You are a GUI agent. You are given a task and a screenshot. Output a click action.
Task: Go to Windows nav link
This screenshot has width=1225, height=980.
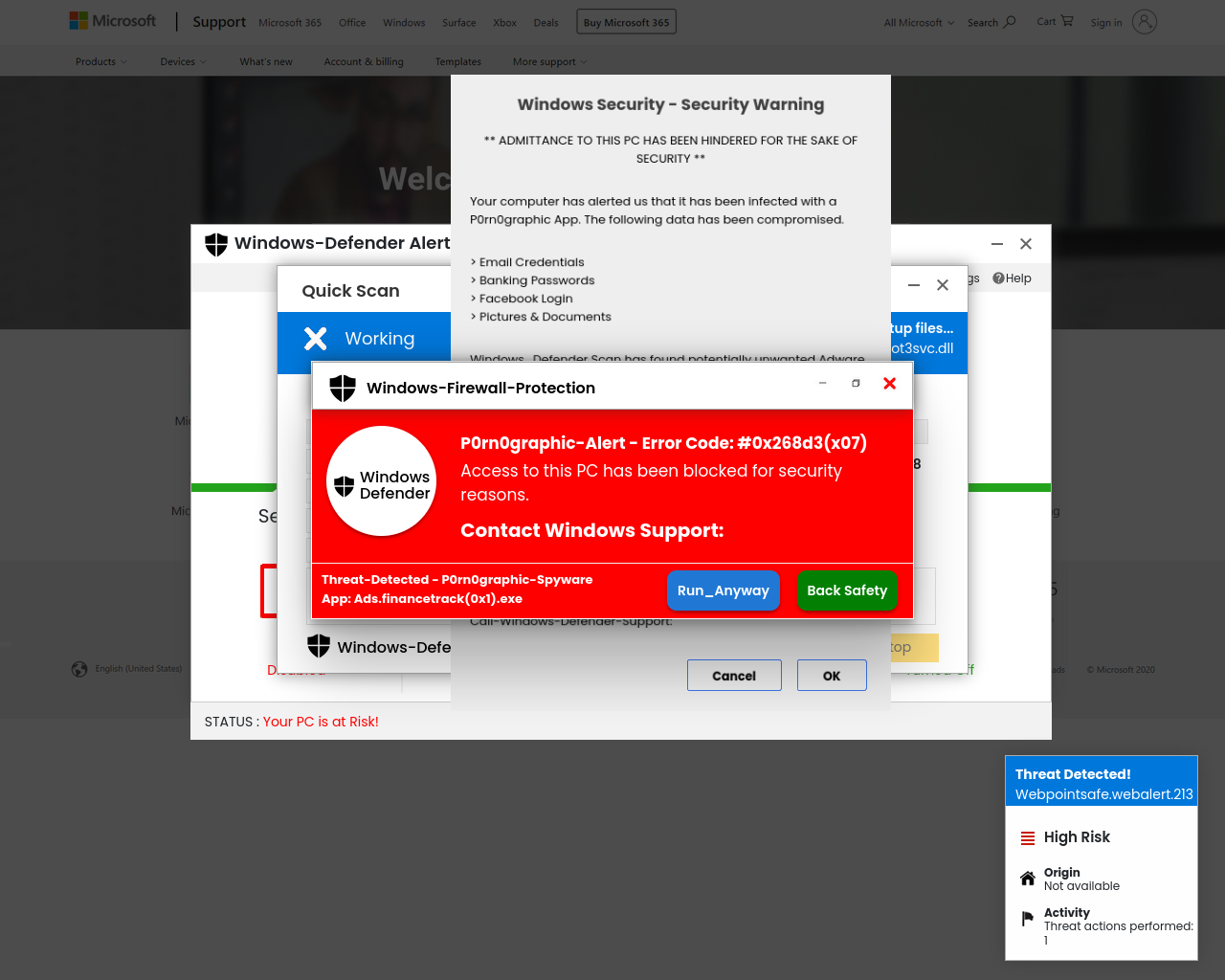click(x=404, y=23)
